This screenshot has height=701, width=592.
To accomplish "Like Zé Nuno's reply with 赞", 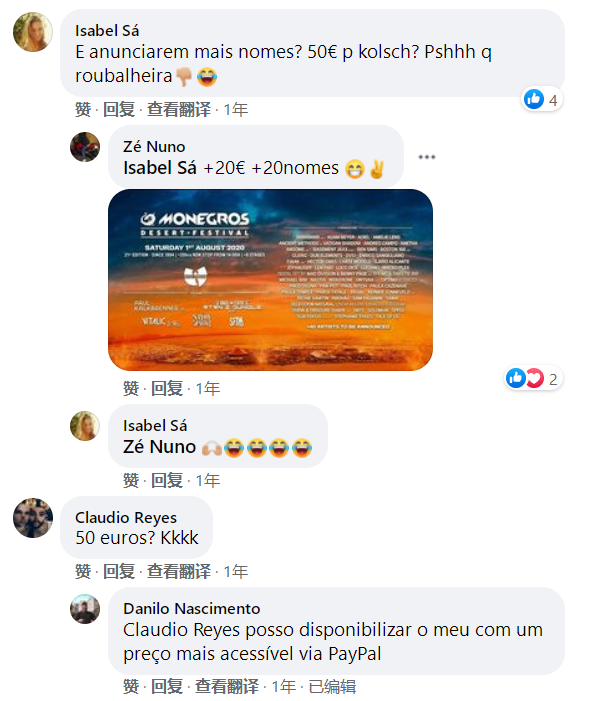I will pyautogui.click(x=131, y=389).
